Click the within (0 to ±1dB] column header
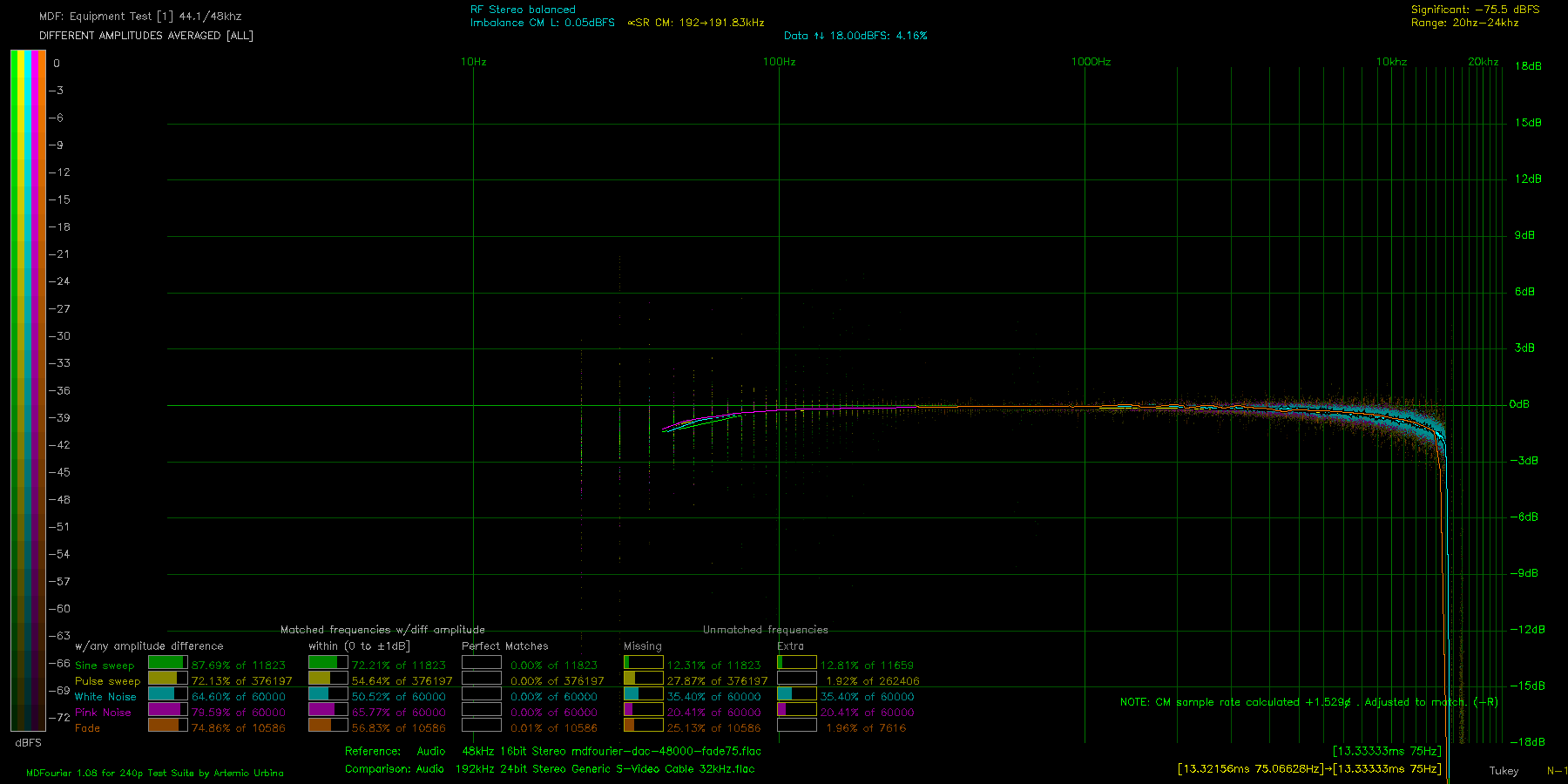1568x784 pixels. click(x=359, y=646)
